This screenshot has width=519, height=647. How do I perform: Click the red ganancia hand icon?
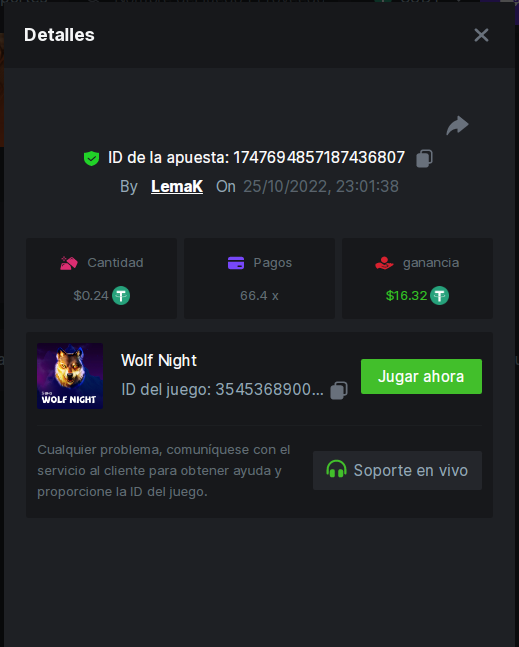pyautogui.click(x=384, y=263)
